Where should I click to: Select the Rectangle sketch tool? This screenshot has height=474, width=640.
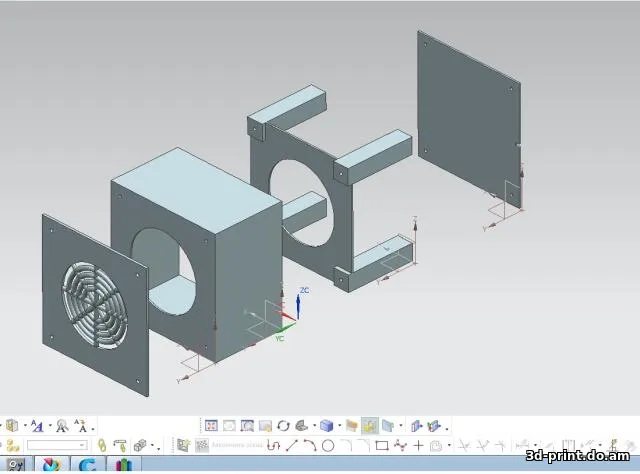381,445
